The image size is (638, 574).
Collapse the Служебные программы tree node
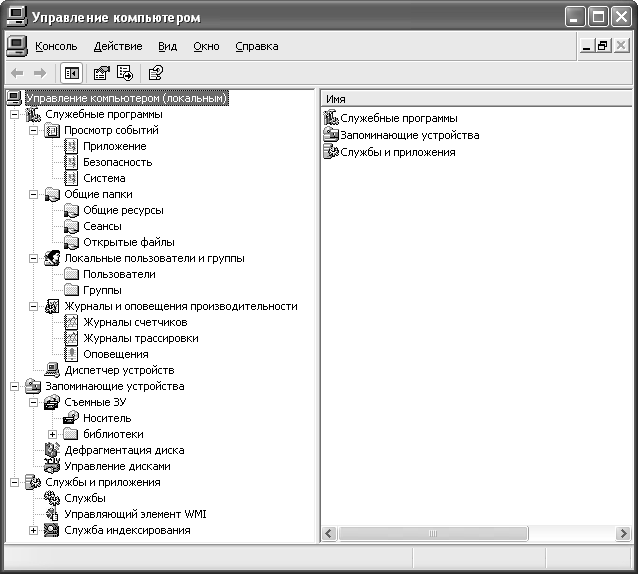point(14,115)
